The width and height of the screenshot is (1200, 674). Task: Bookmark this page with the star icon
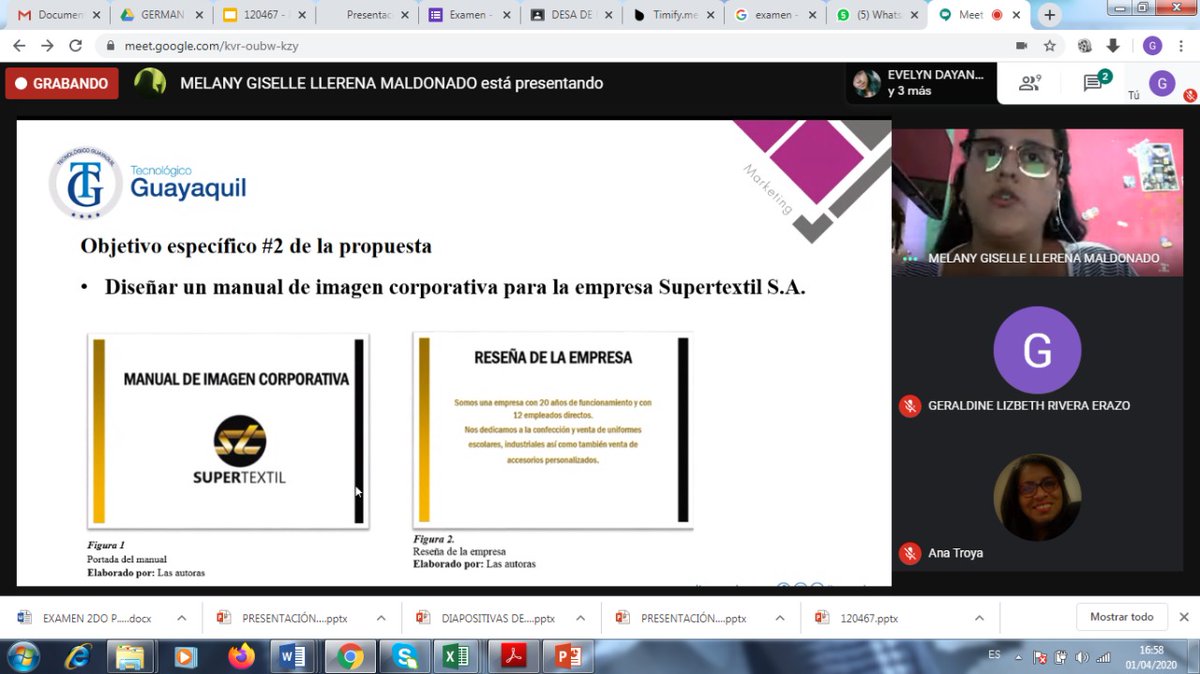point(1050,46)
